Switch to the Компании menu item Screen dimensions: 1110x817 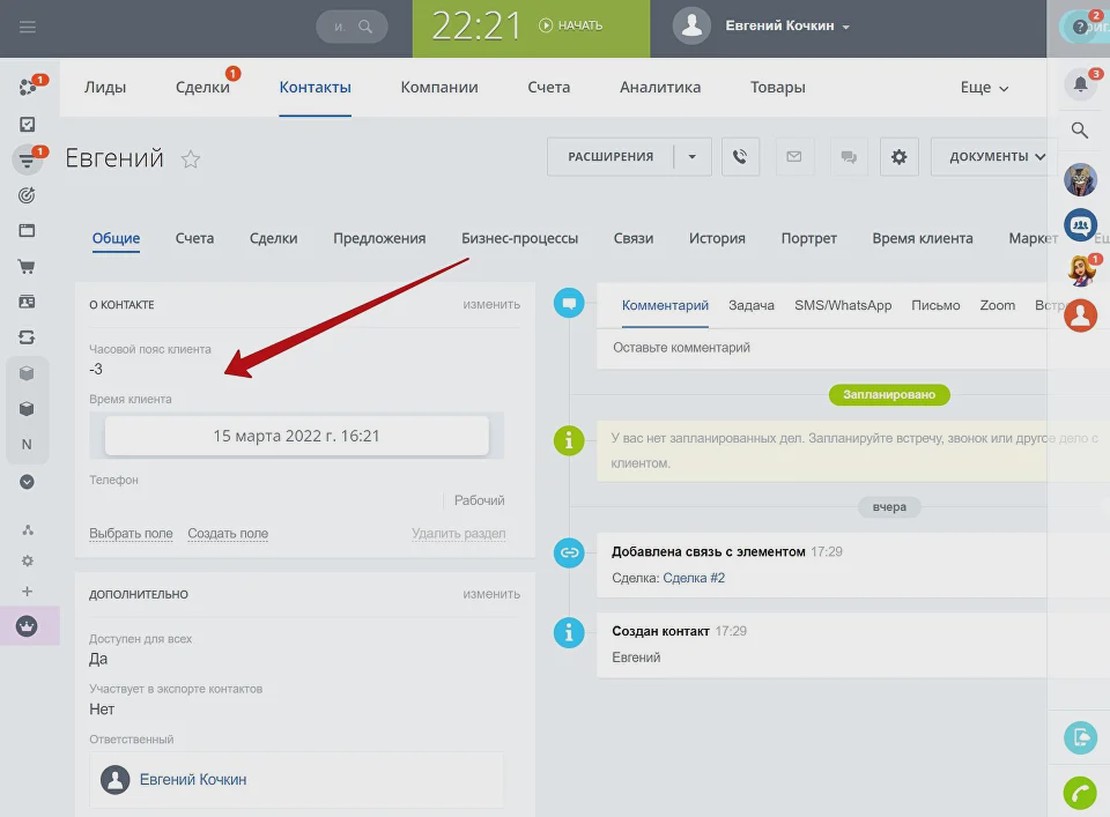439,87
